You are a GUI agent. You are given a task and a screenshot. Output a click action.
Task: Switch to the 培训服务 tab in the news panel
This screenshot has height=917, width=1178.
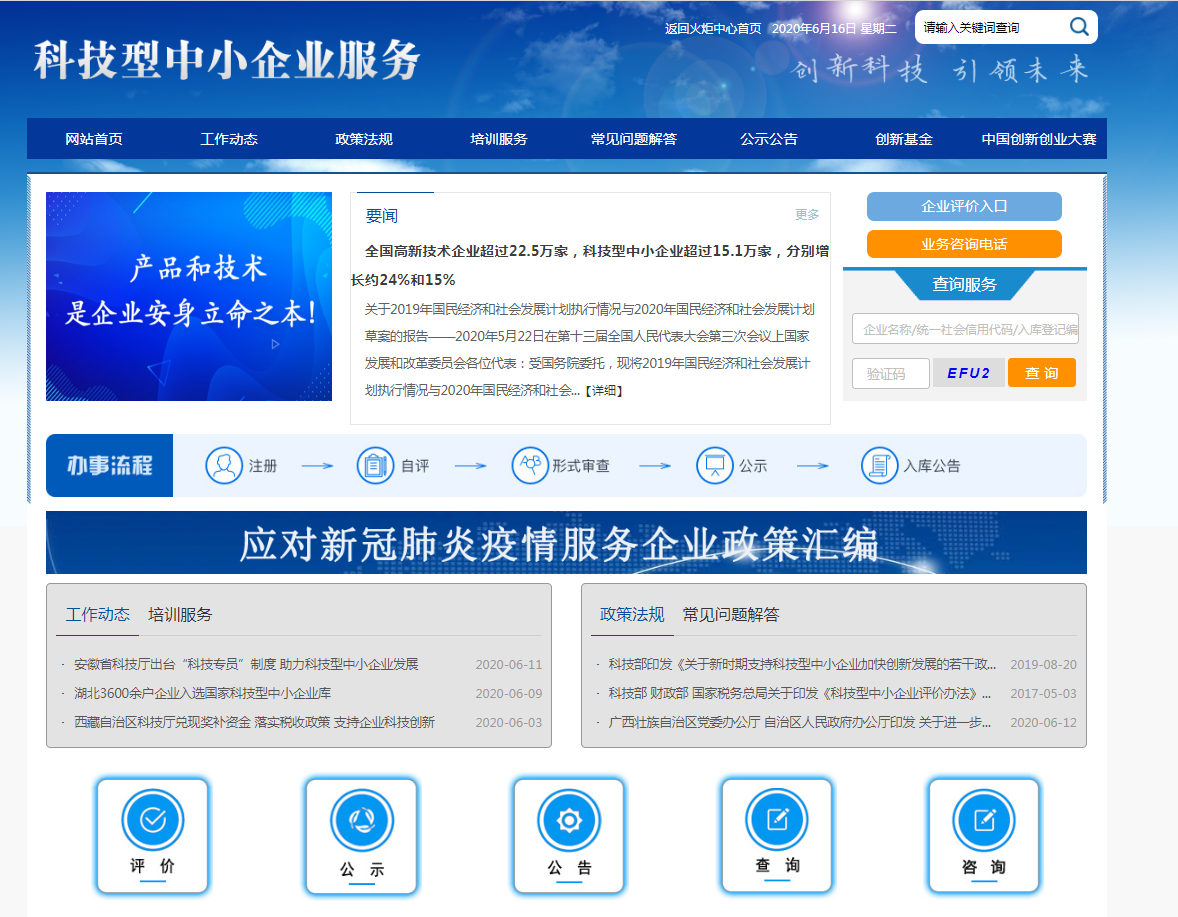coord(181,615)
